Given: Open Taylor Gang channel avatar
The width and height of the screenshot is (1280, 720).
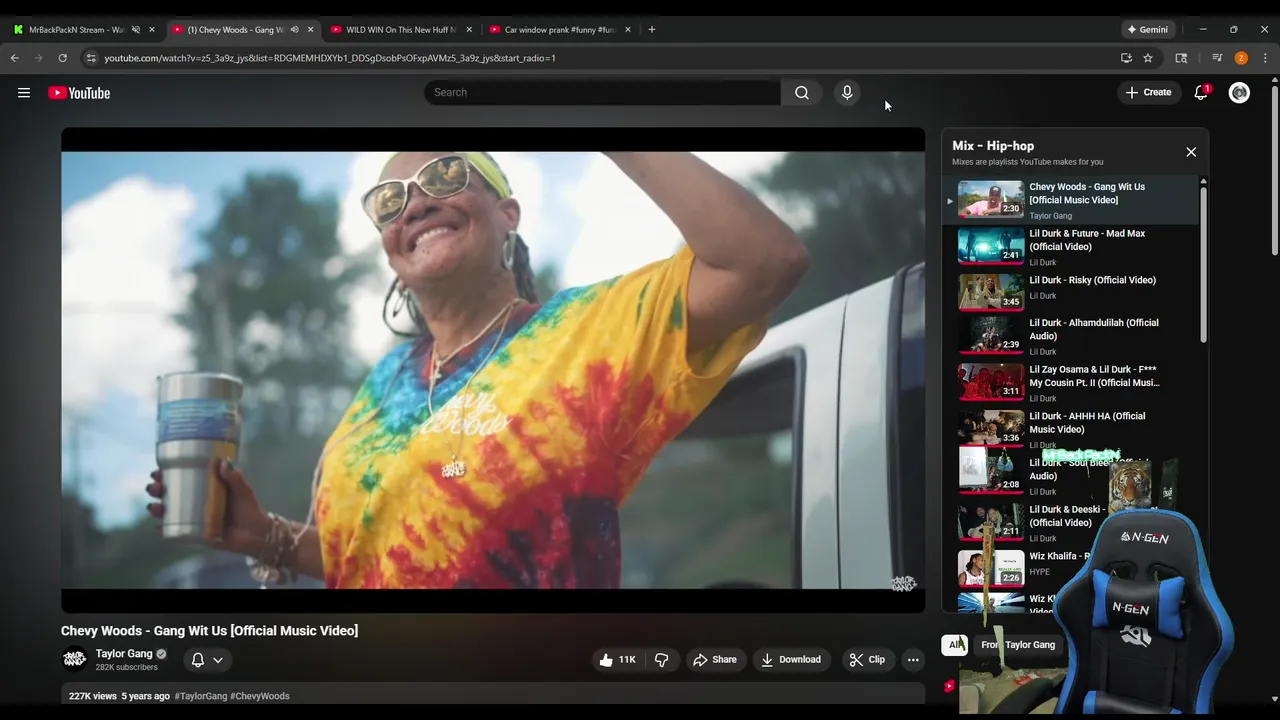Looking at the screenshot, I should click(x=74, y=659).
